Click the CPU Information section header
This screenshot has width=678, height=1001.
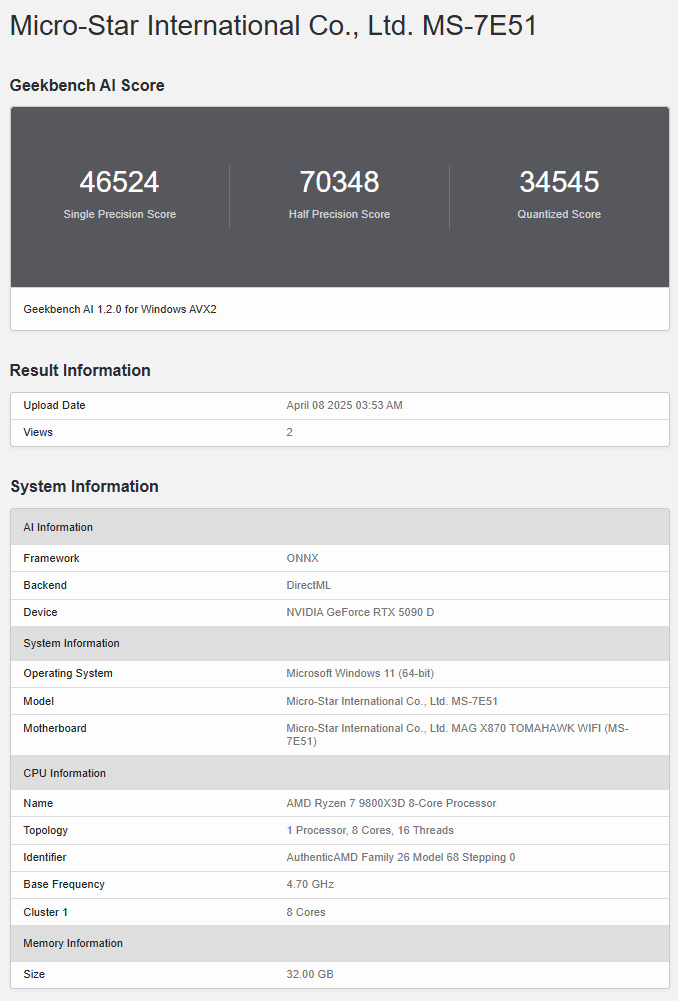point(64,773)
